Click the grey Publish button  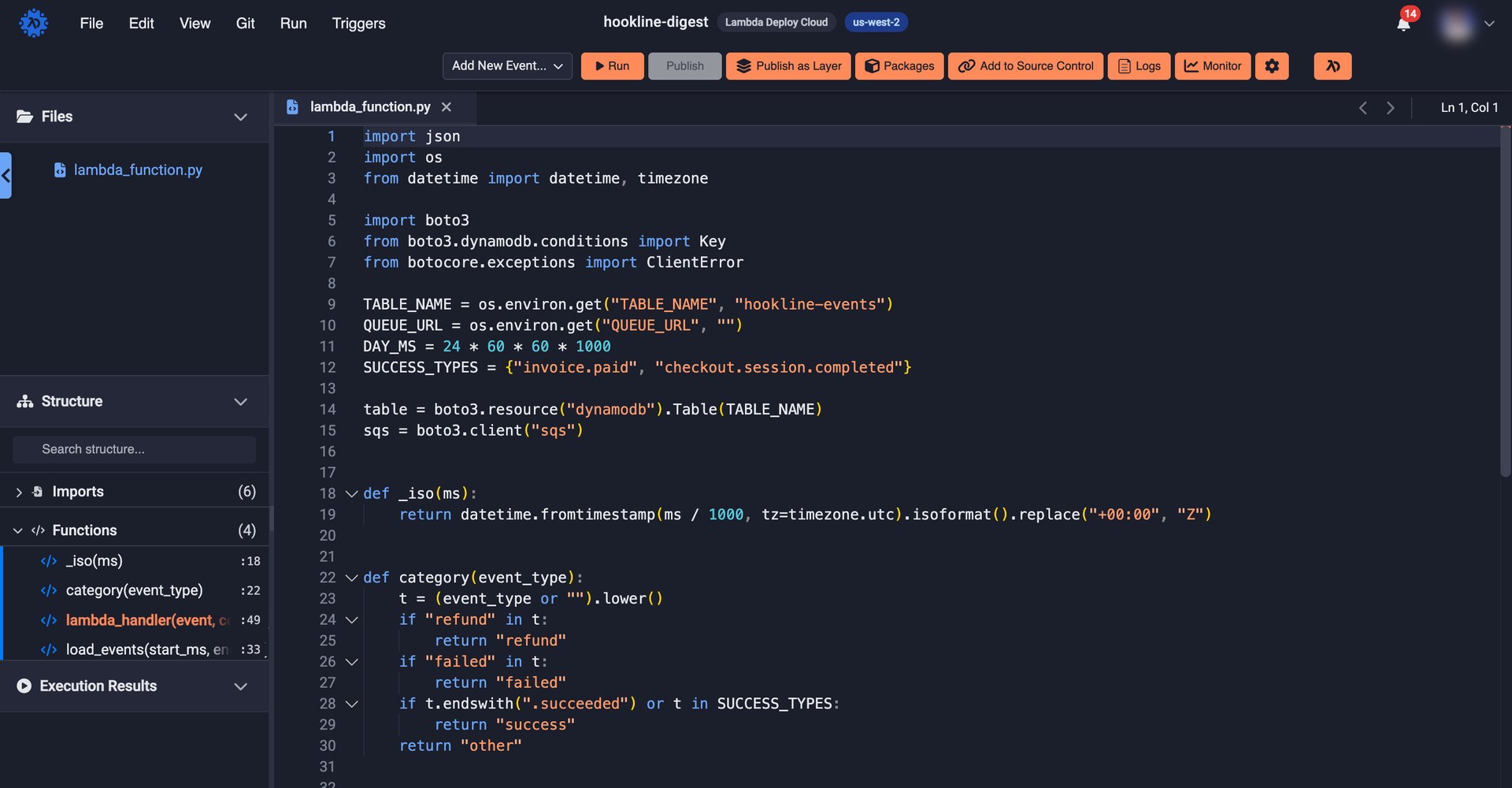[684, 66]
